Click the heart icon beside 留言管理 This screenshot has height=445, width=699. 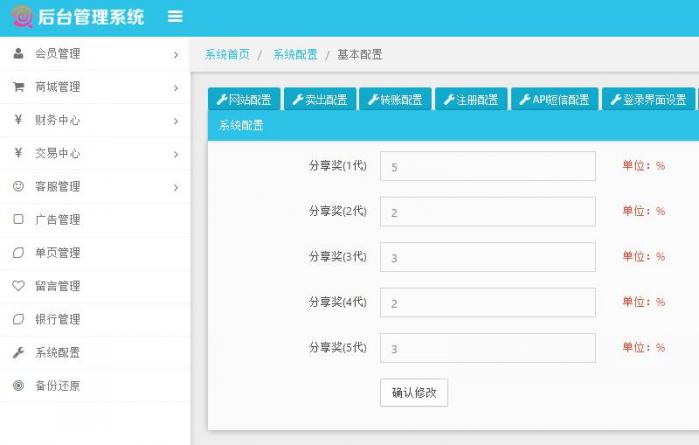18,286
